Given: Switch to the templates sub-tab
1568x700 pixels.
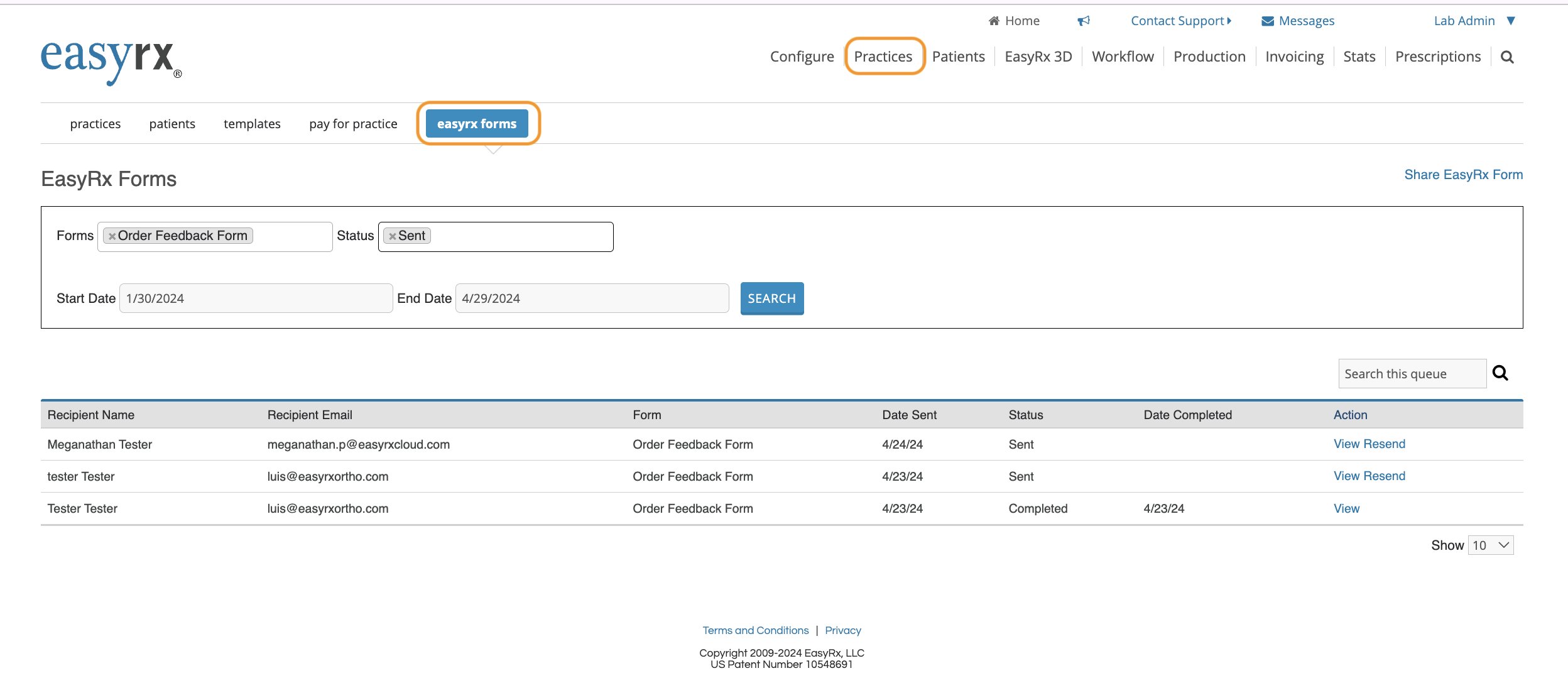Looking at the screenshot, I should click(x=252, y=124).
